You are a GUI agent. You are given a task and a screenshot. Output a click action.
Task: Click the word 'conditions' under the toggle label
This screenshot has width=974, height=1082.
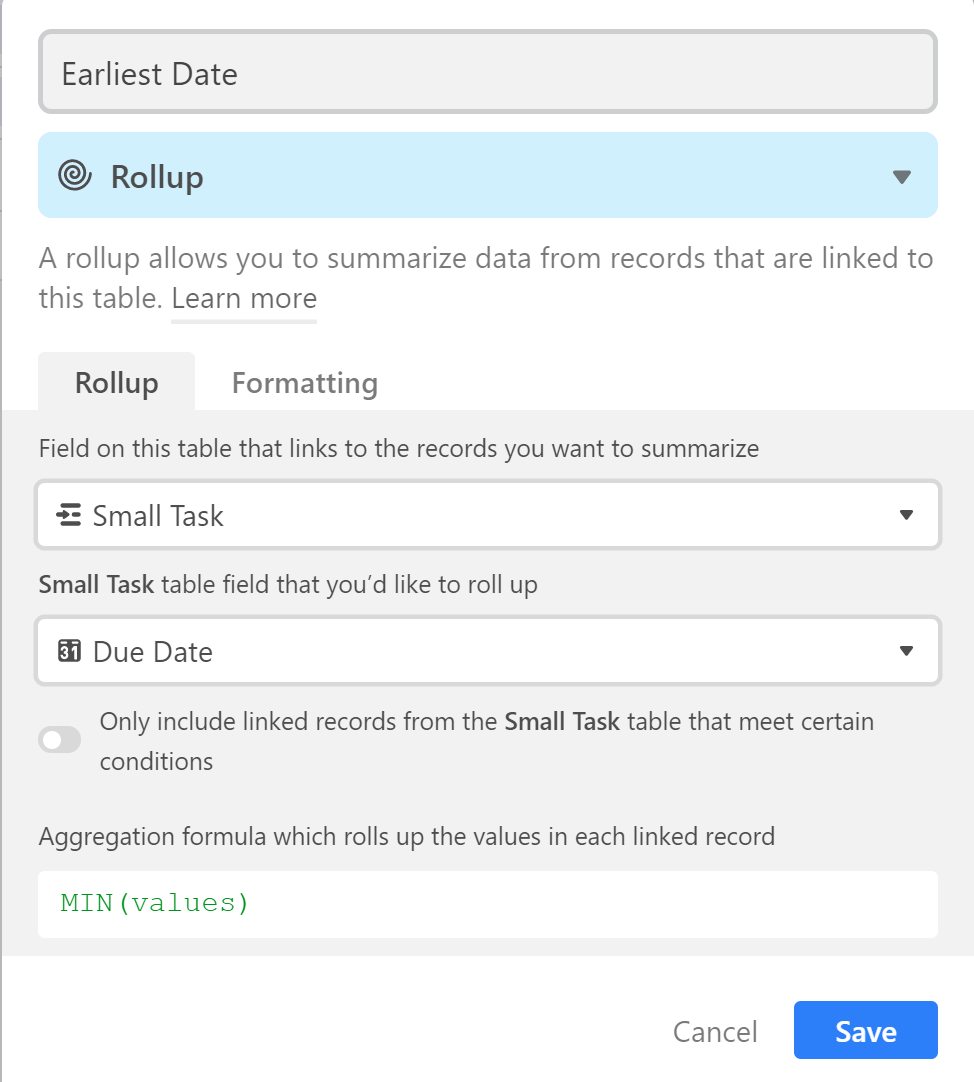(x=157, y=761)
